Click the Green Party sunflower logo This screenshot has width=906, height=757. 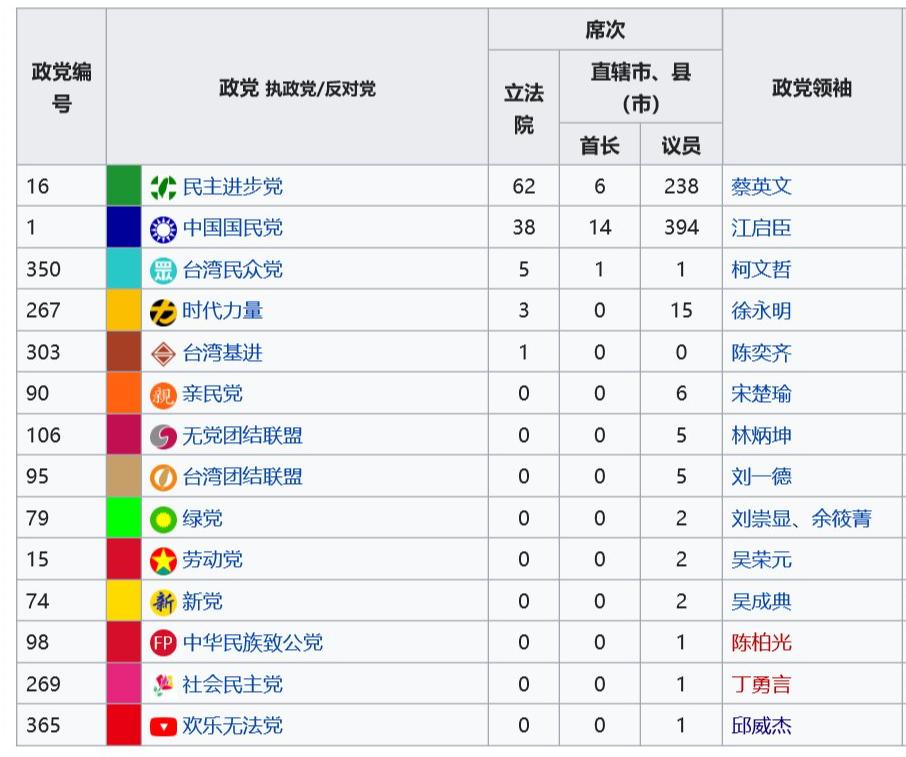tap(163, 519)
